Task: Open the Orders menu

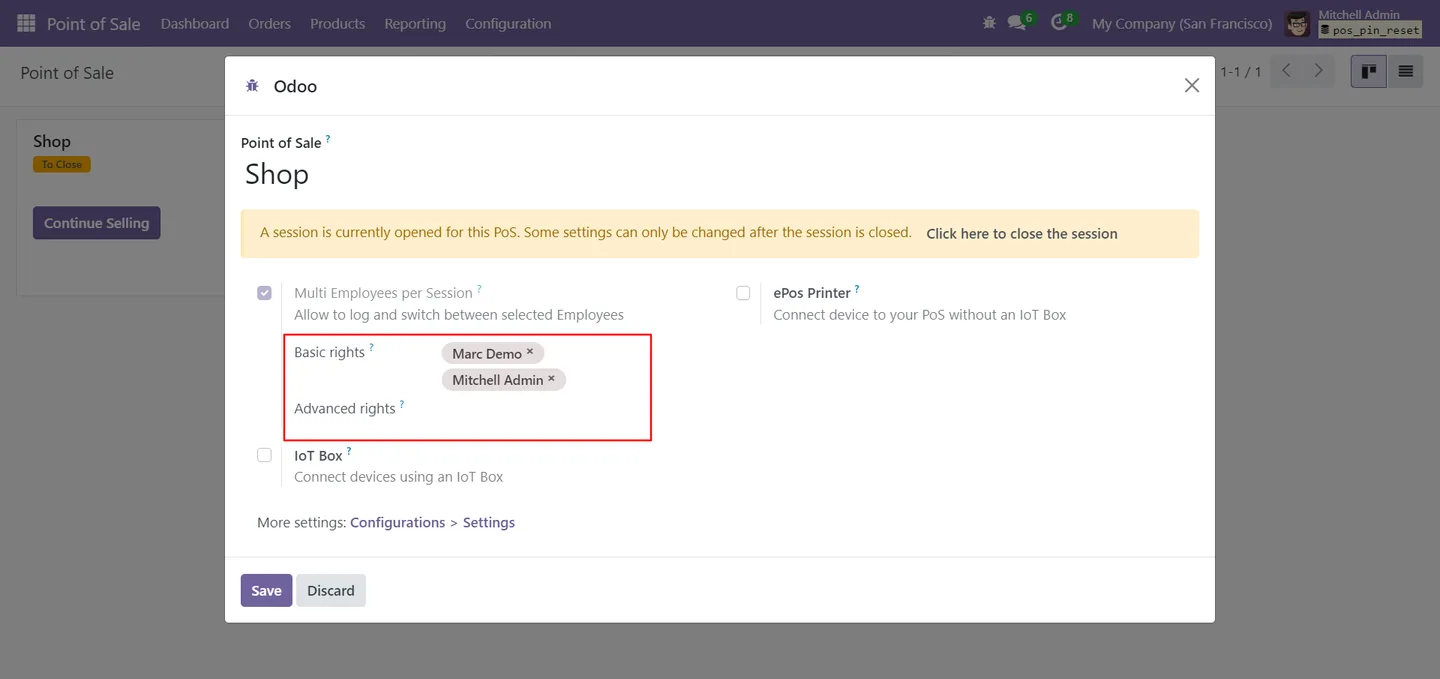Action: 270,23
